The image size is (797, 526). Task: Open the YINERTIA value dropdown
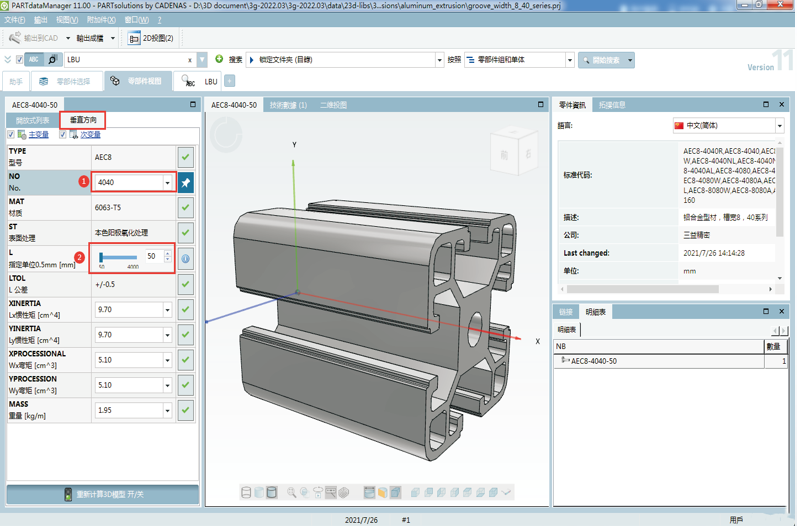(x=167, y=334)
